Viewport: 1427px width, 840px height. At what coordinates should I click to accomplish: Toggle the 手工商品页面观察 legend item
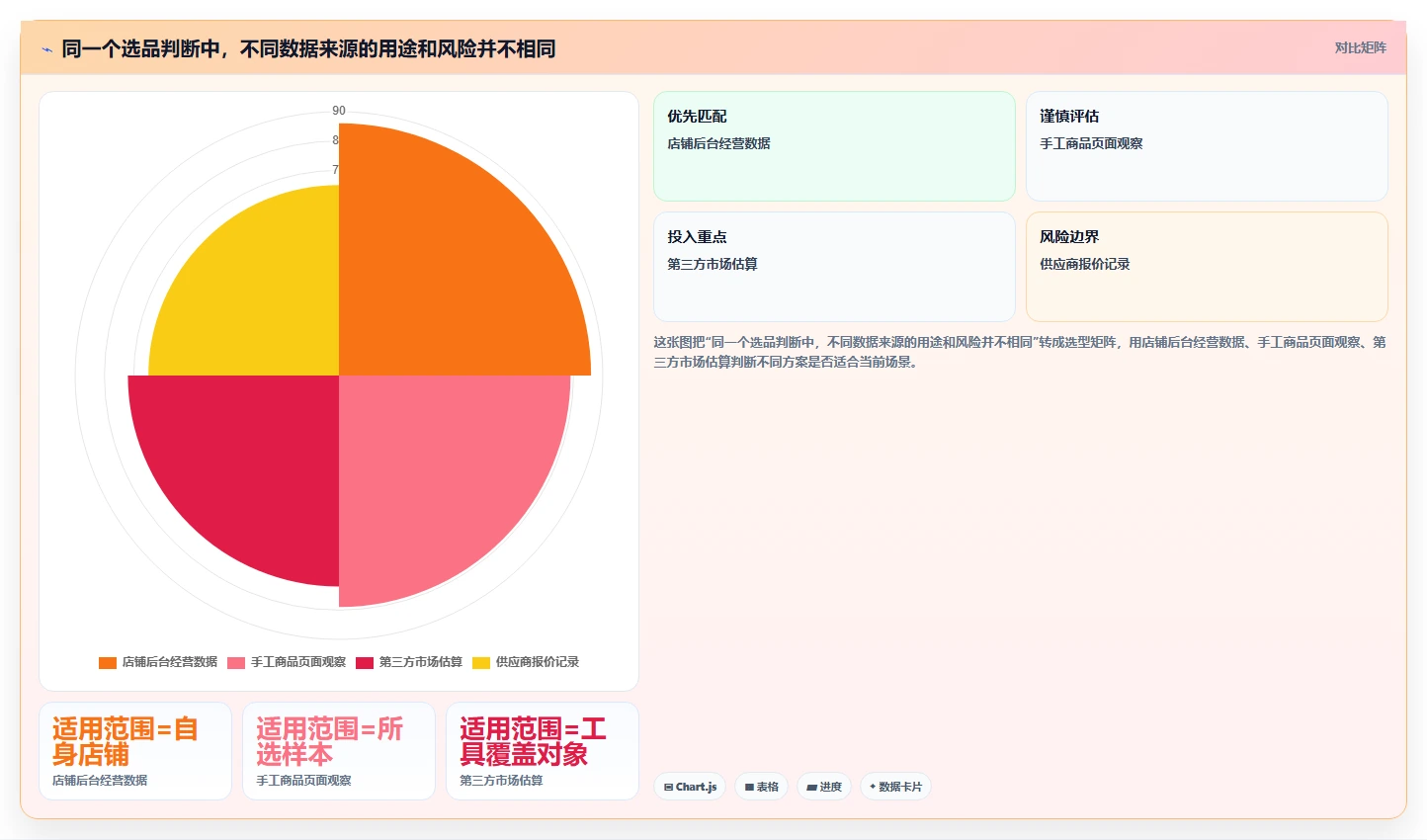pos(287,662)
